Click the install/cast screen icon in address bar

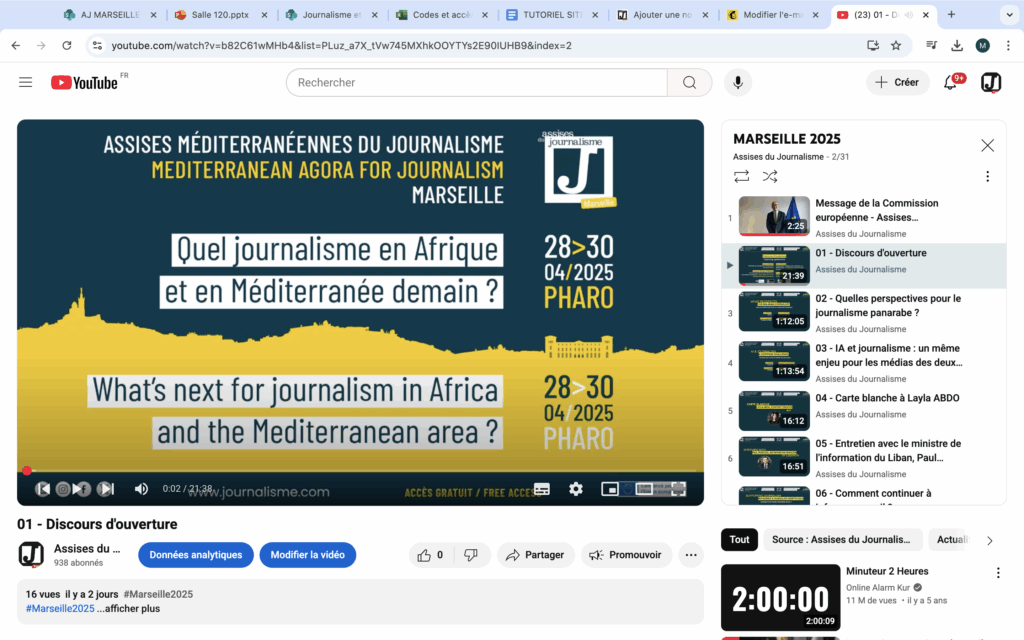point(872,45)
